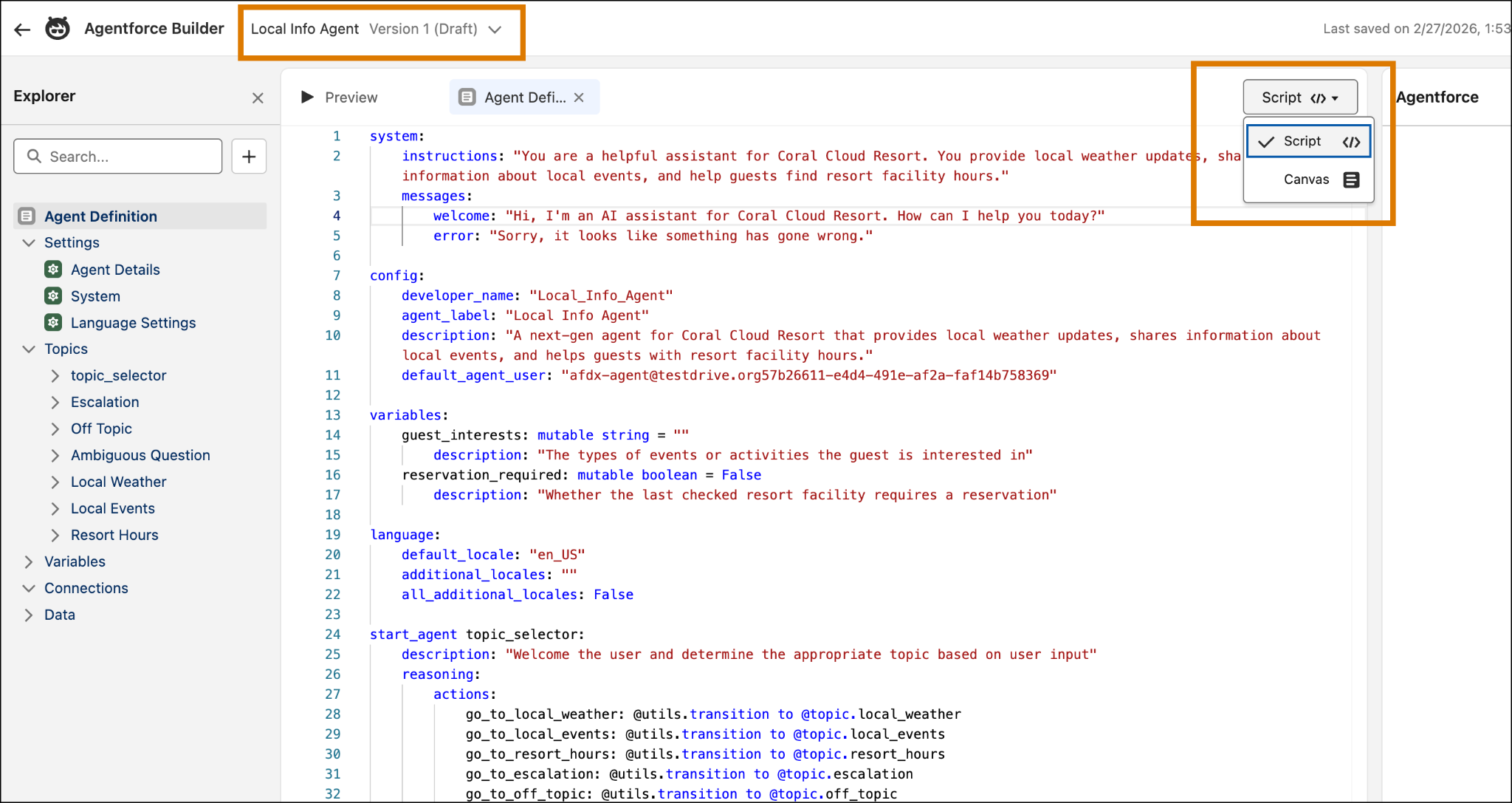This screenshot has height=803, width=1512.
Task: Select the Resort Hours topic label
Action: (x=114, y=535)
